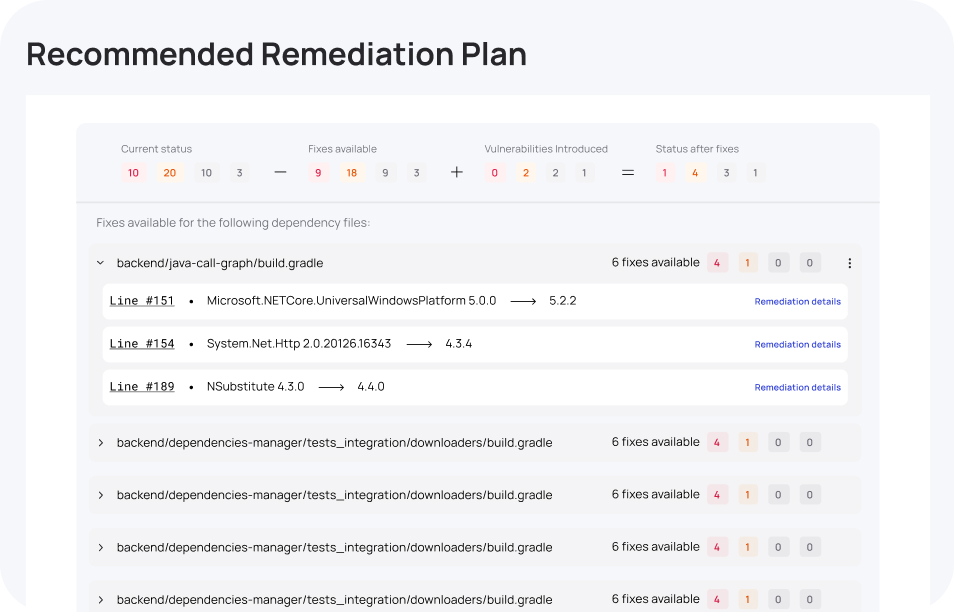The height and width of the screenshot is (612, 954).
Task: Click the upgrade arrow in the System.Net.Http row
Action: click(x=419, y=344)
